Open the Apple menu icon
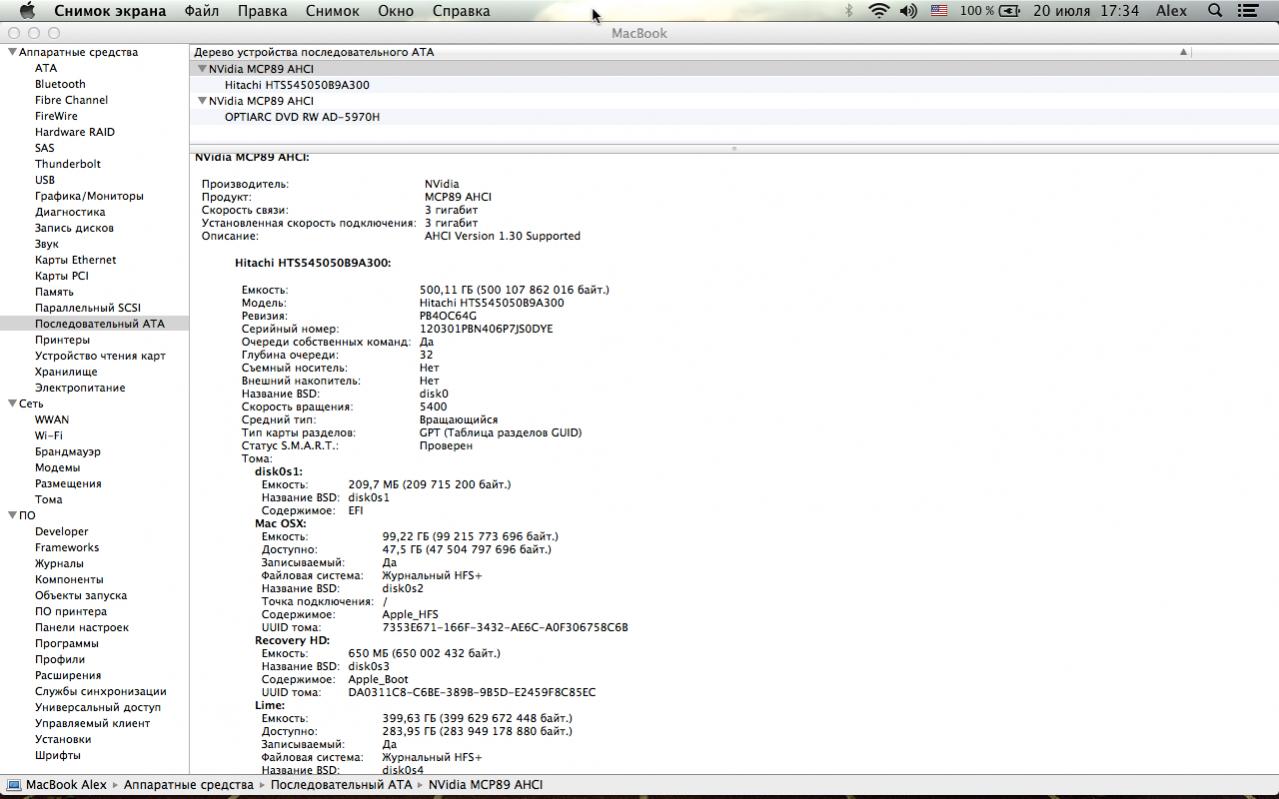The height and width of the screenshot is (799, 1279). (x=27, y=11)
